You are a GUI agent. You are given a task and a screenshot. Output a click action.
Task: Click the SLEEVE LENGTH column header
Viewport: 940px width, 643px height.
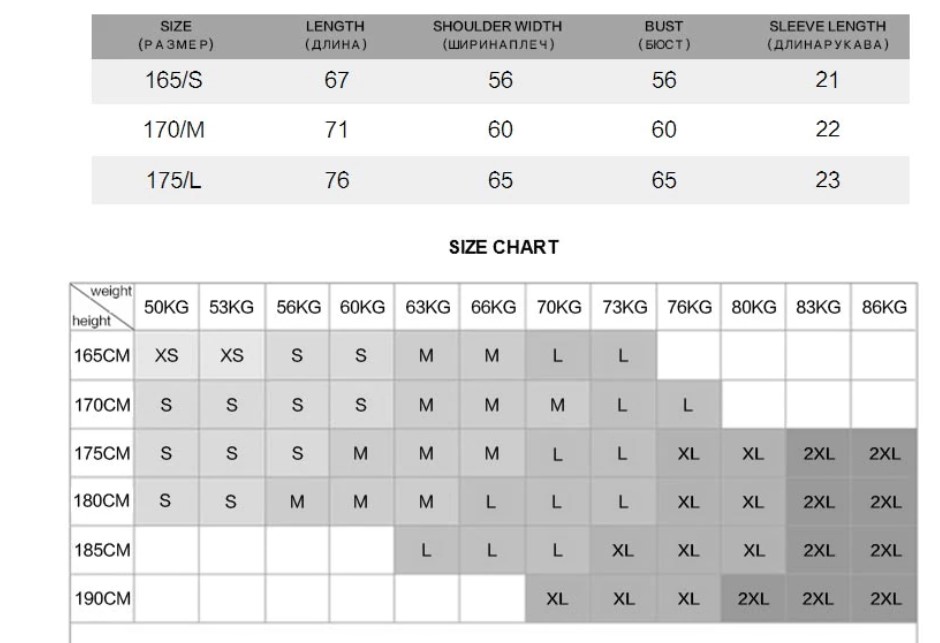(x=827, y=35)
